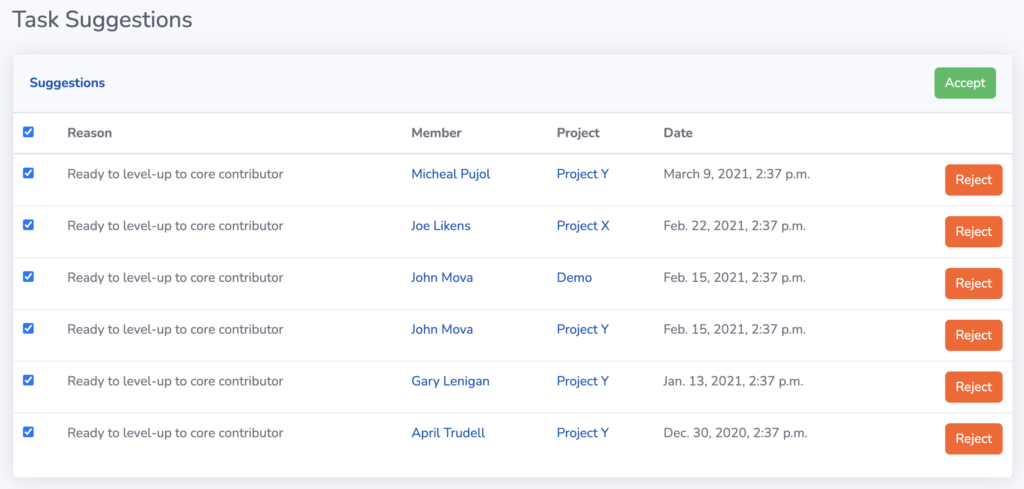The height and width of the screenshot is (489, 1024).
Task: Open the Project X link
Action: point(583,226)
